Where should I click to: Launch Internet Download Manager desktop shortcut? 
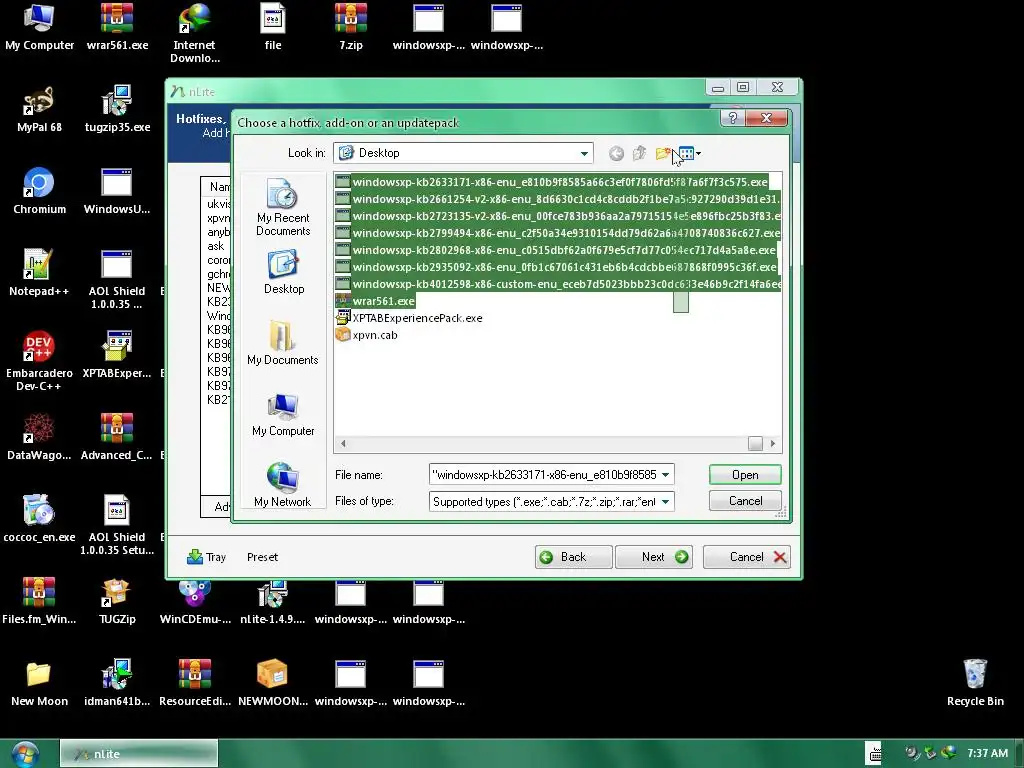click(195, 33)
